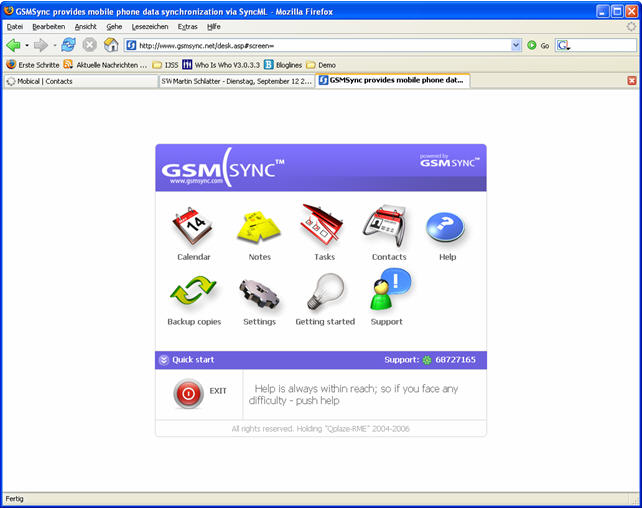642x509 pixels.
Task: Go to the browser home page icon
Action: [111, 45]
